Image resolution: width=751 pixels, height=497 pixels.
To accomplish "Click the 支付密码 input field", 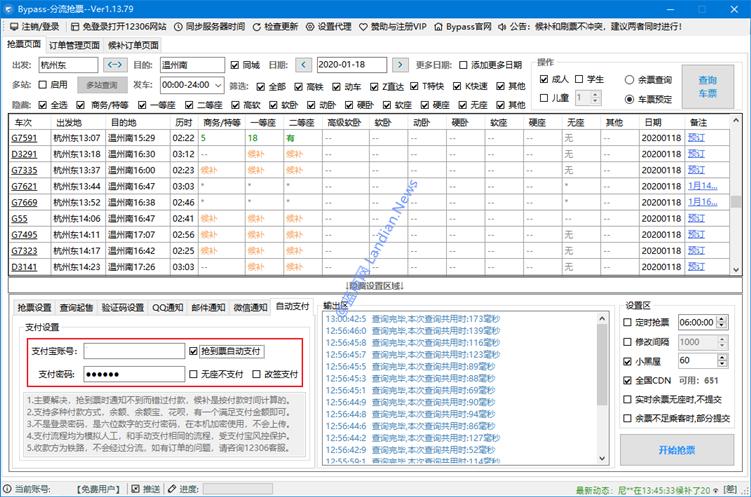I will click(134, 374).
